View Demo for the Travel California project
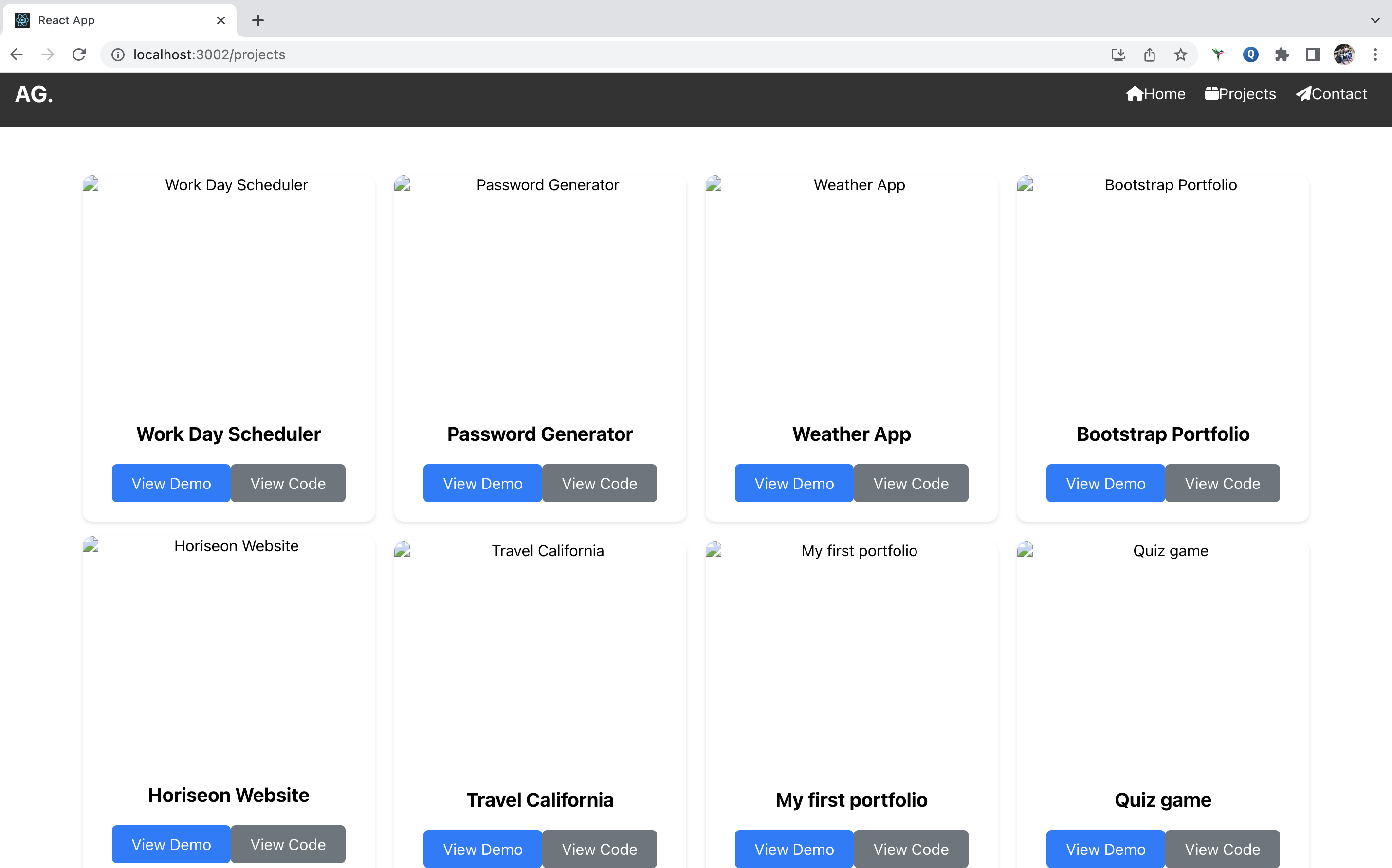The image size is (1392, 868). coord(482,849)
